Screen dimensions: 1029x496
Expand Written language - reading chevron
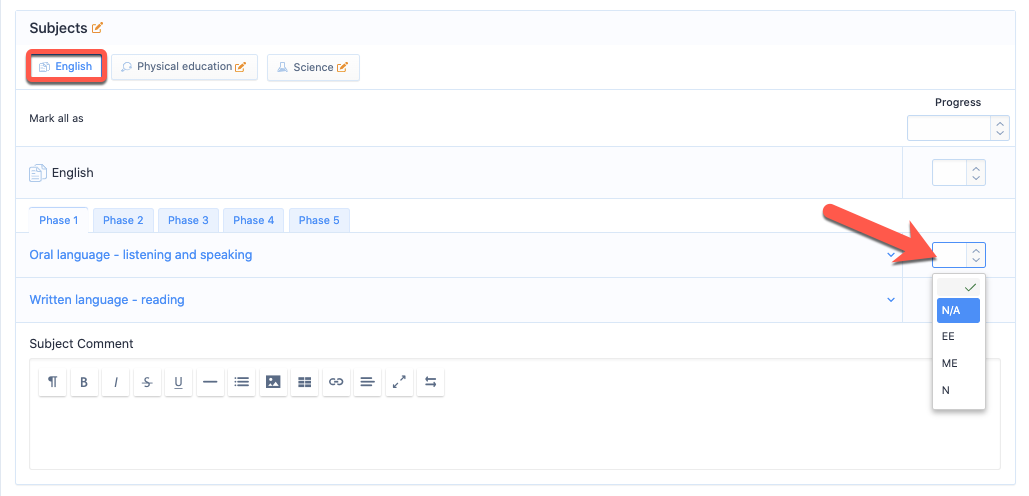click(891, 300)
